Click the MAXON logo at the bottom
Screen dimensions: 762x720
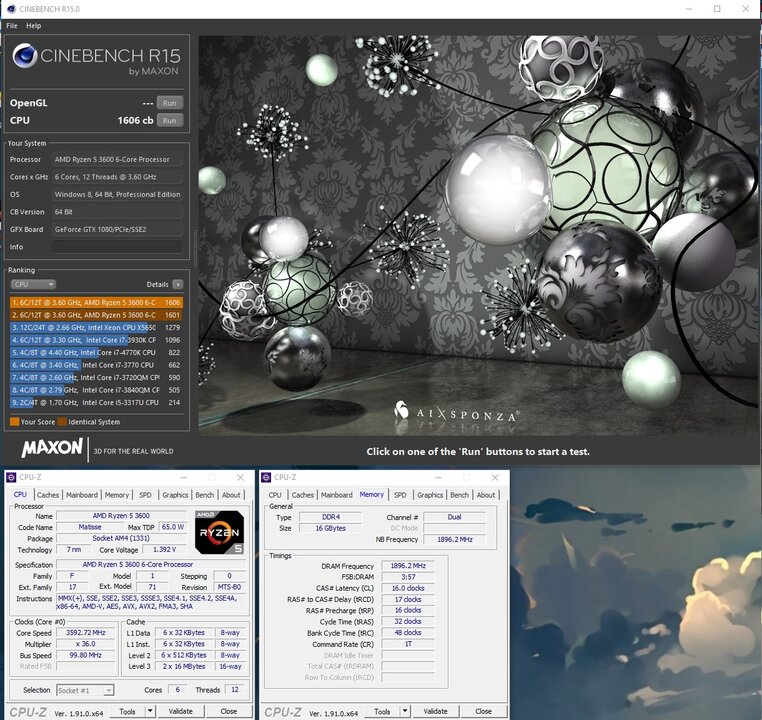point(52,448)
